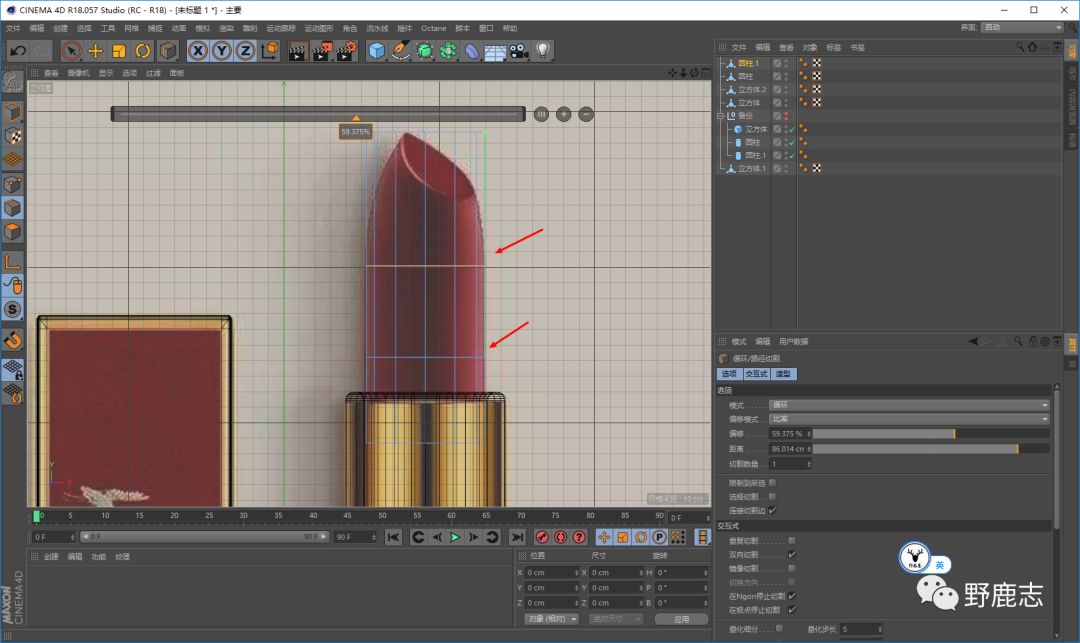
Task: Open the Octane menu
Action: 433,28
